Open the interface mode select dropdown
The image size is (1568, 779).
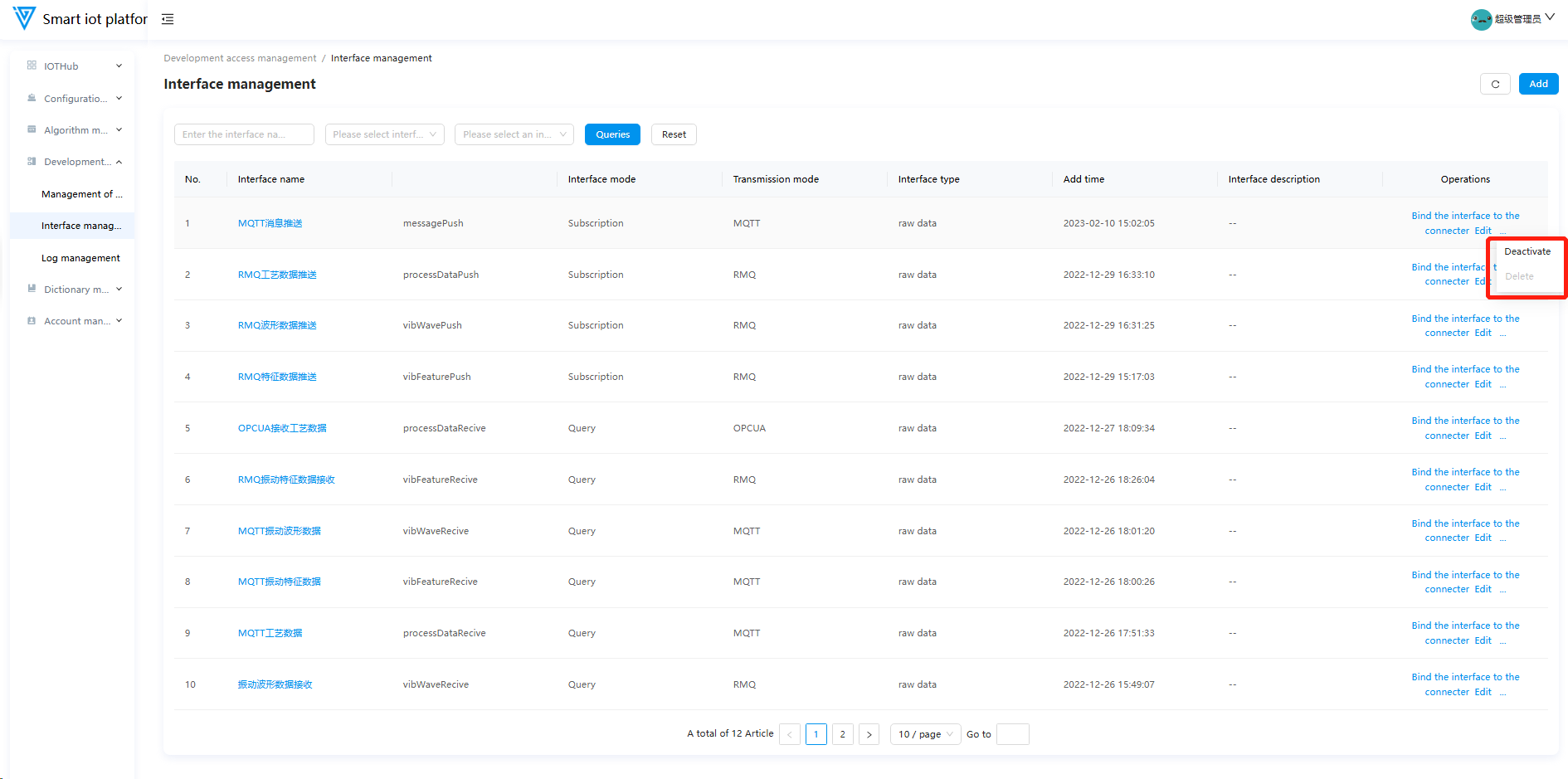point(384,134)
